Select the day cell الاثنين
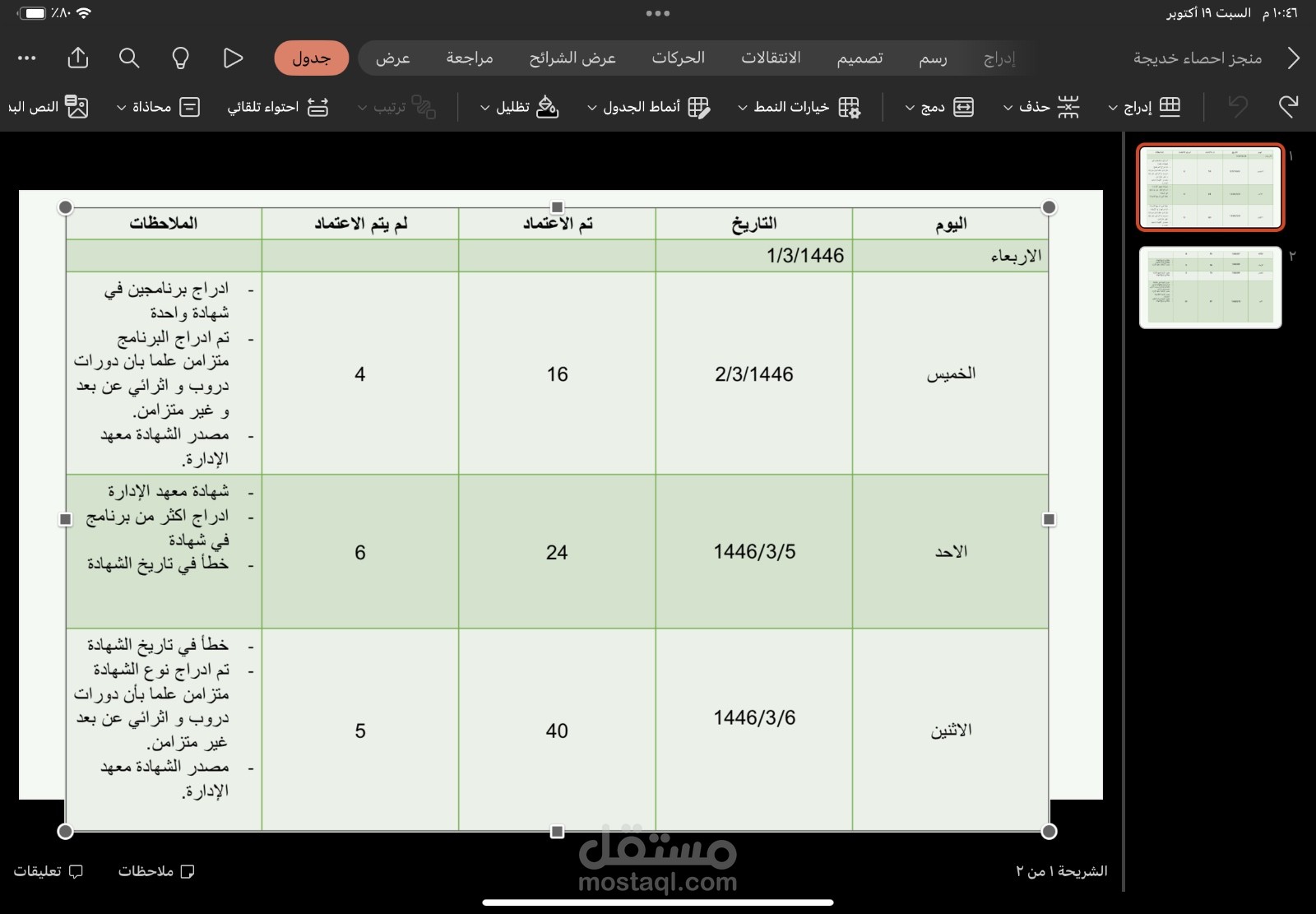The image size is (1316, 914). (951, 731)
